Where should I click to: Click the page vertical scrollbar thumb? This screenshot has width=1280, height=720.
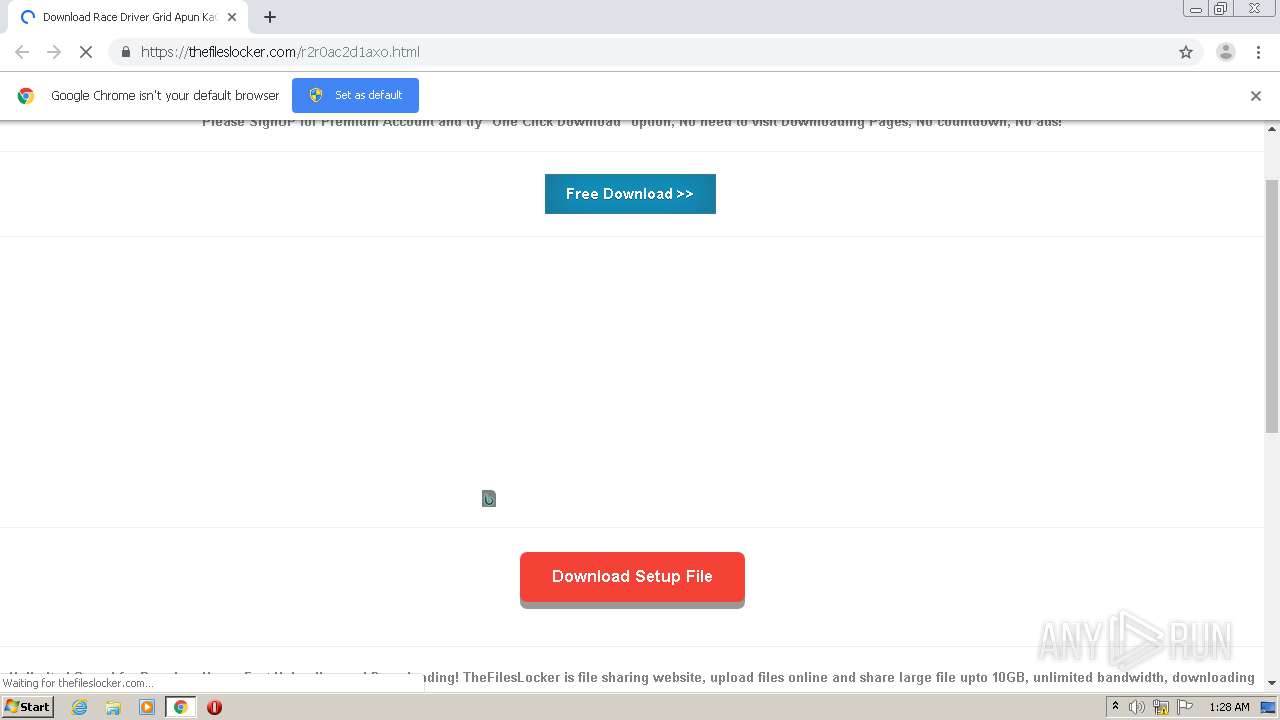click(1272, 306)
